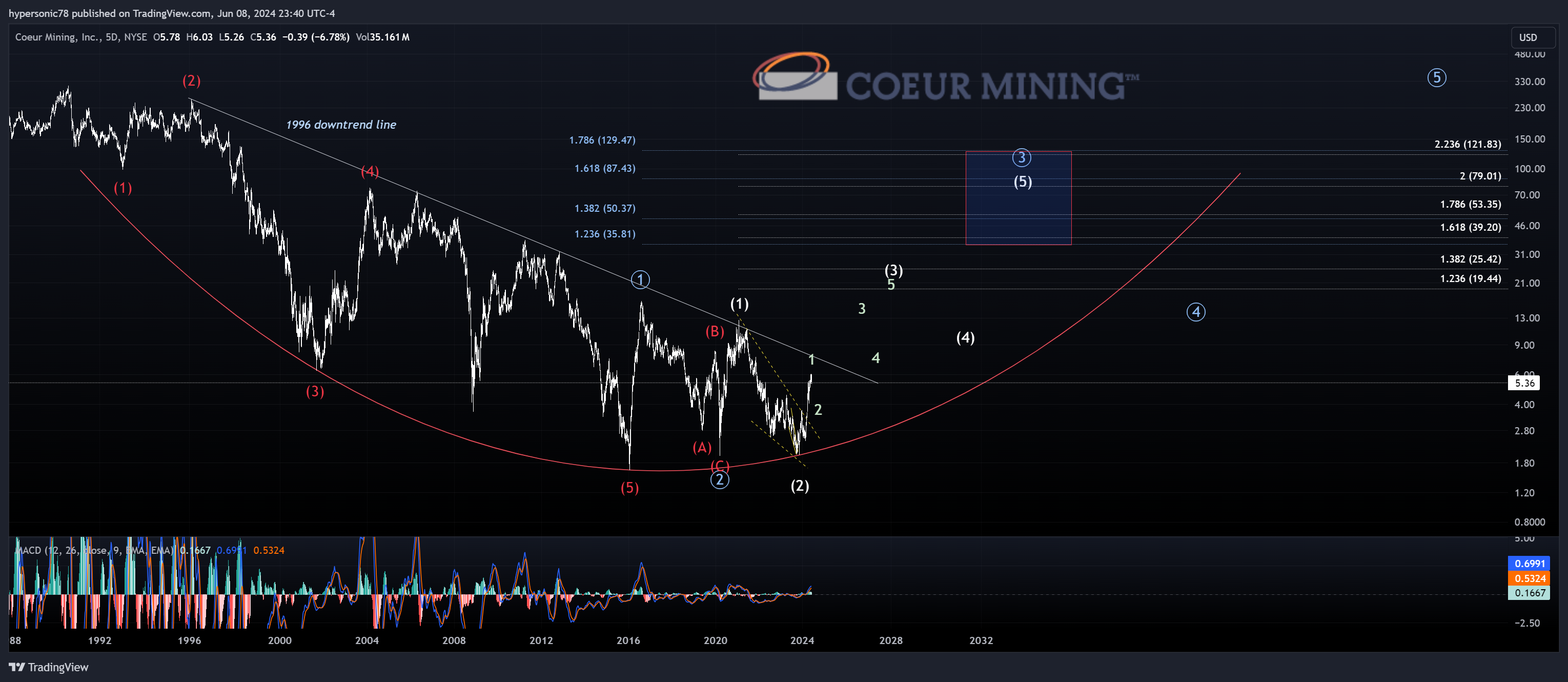The image size is (1568, 682).
Task: Select the MACD indicator label
Action: pos(94,550)
